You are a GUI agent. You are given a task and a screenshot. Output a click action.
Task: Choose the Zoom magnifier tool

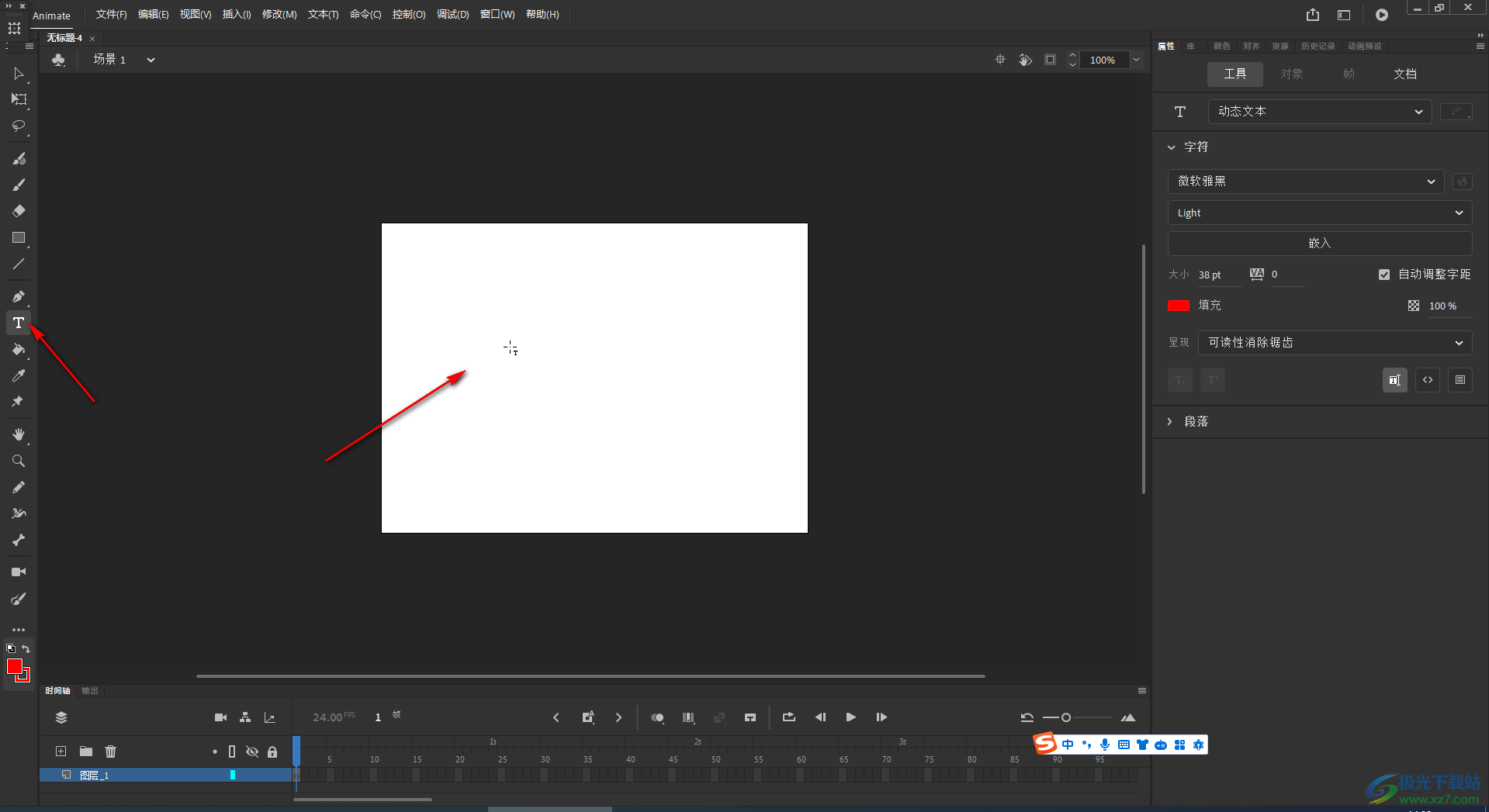(19, 461)
